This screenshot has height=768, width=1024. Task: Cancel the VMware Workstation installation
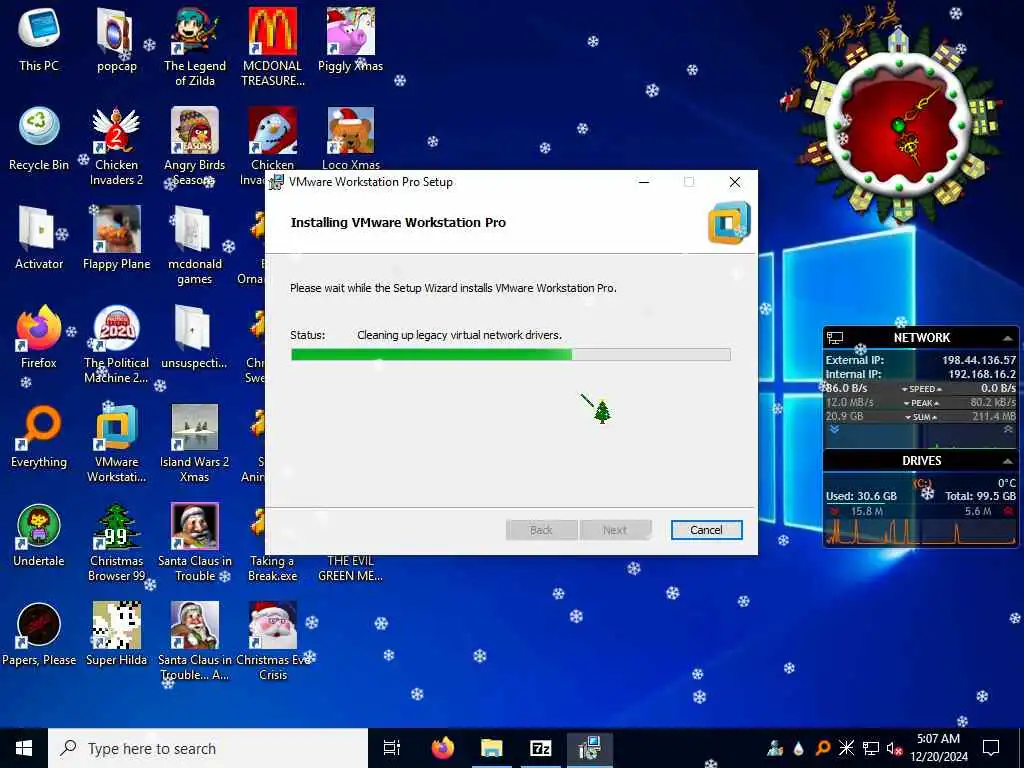click(706, 530)
